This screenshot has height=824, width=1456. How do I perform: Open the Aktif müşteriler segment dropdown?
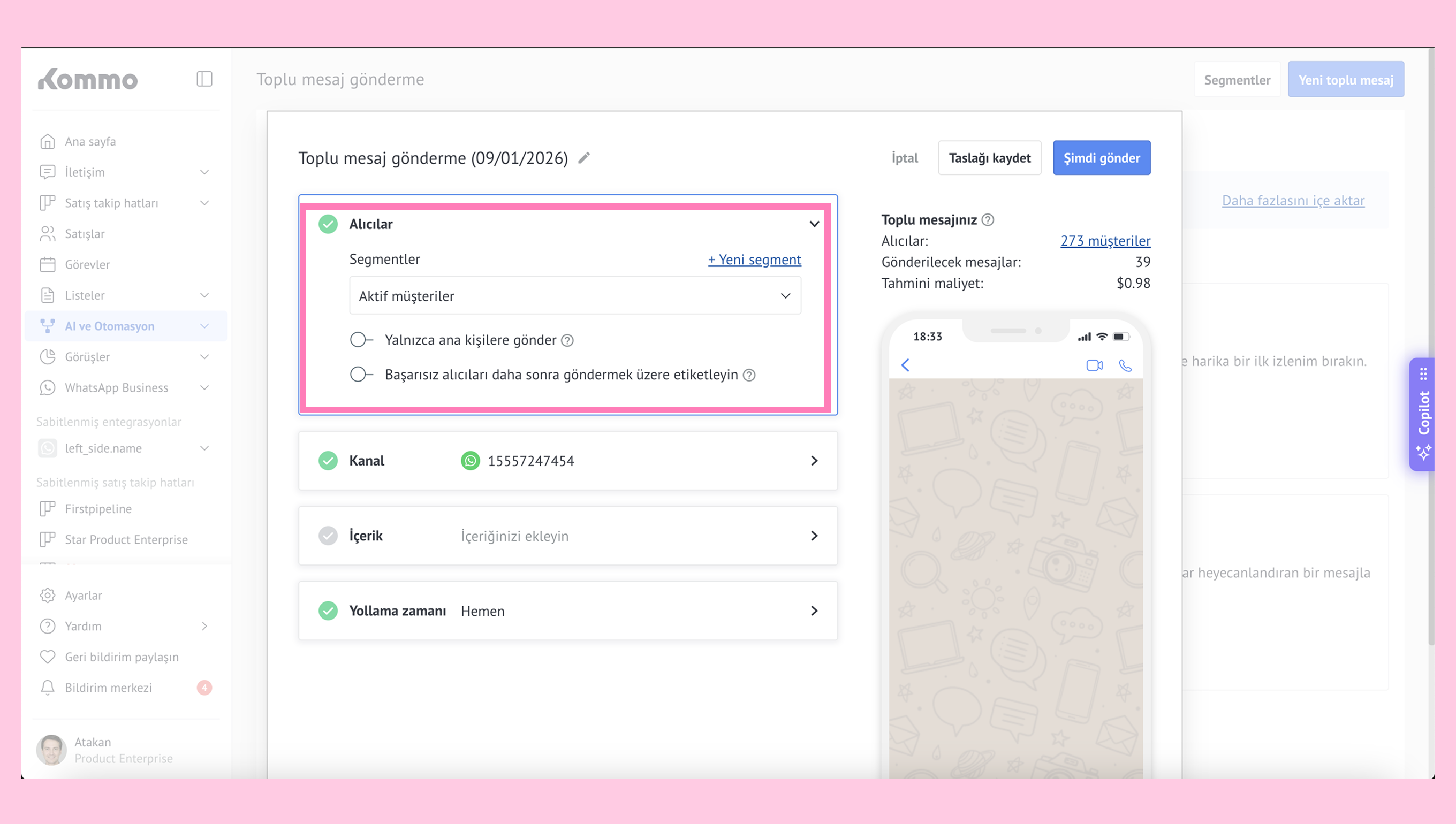tap(574, 296)
